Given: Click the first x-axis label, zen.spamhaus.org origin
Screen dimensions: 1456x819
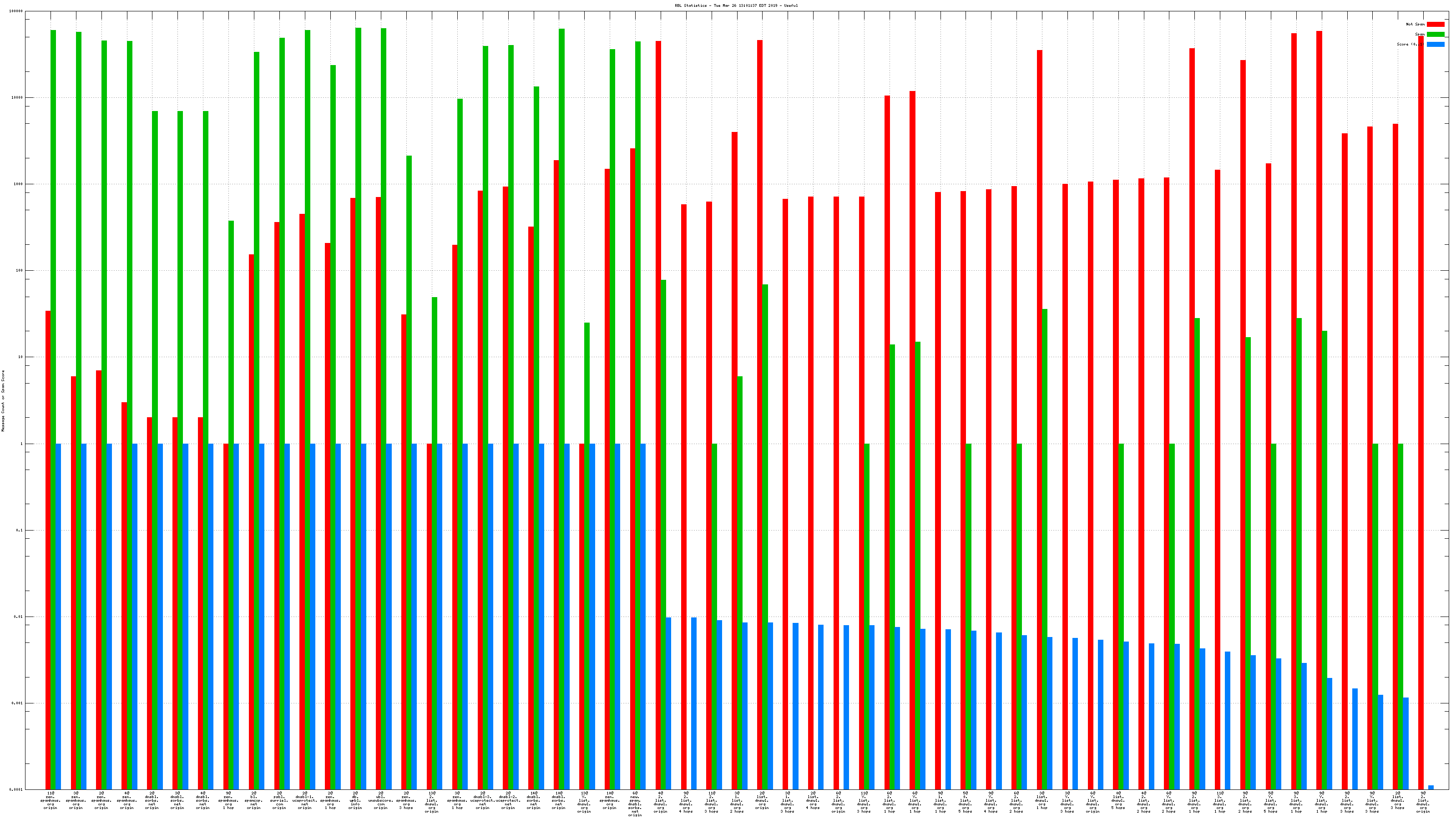Looking at the screenshot, I should 51,800.
